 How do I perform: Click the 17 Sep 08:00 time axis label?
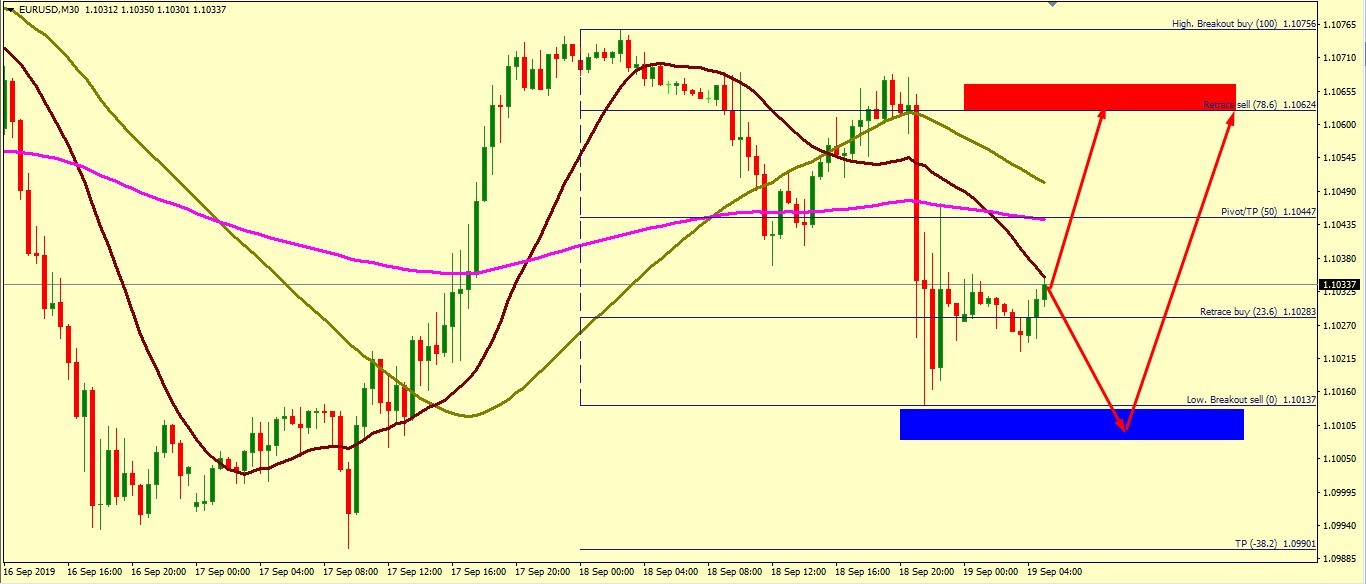352,572
